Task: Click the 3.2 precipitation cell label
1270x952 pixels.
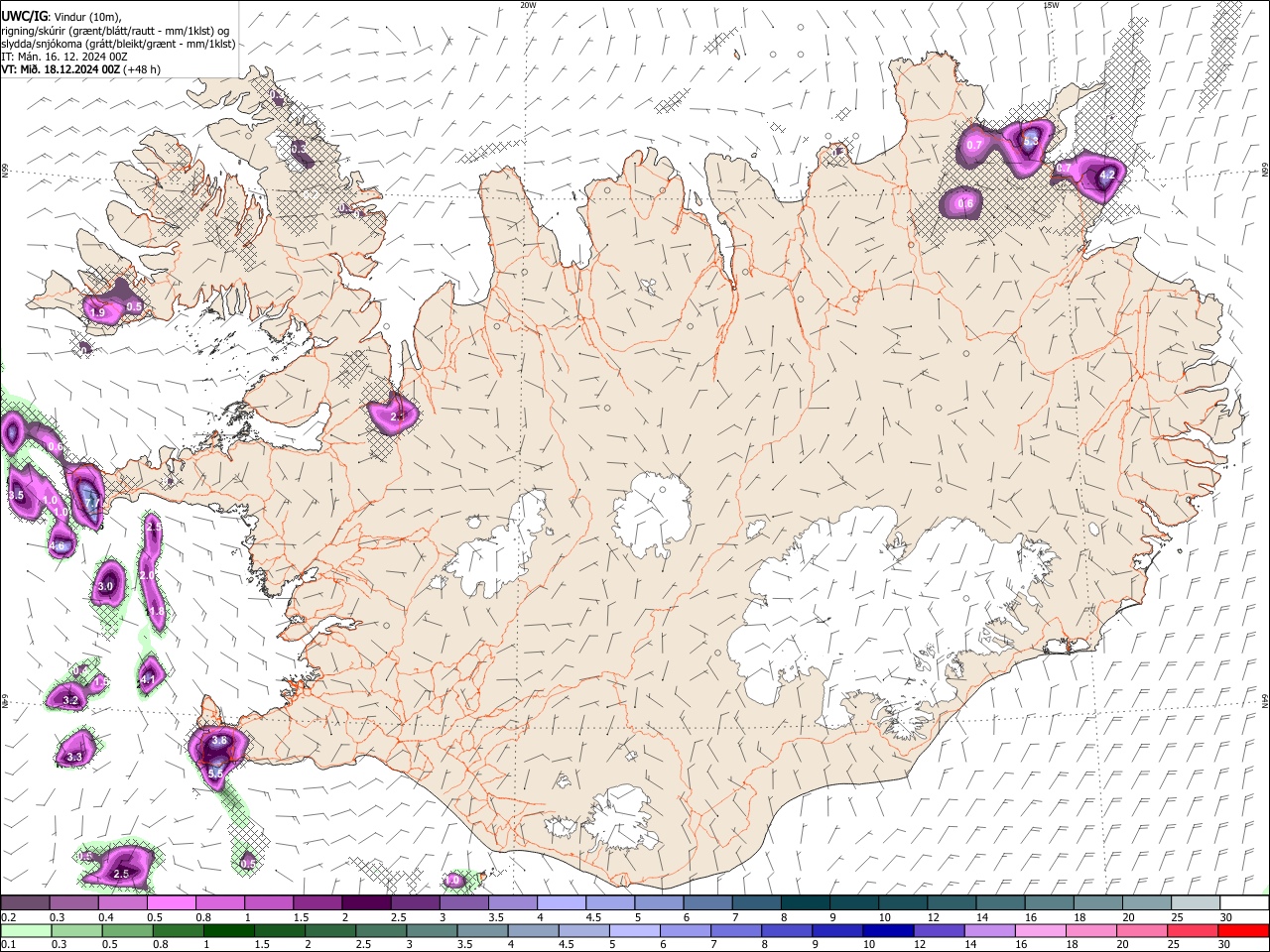Action: [70, 701]
